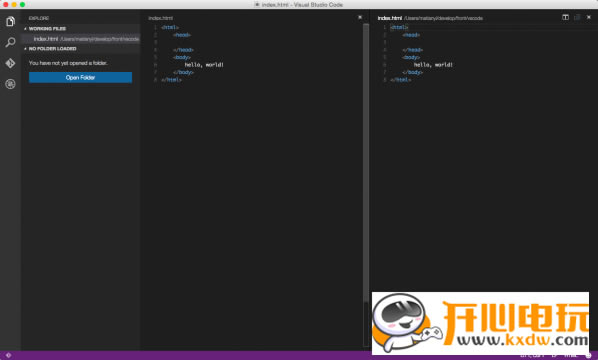Click 'hello, world!' in the left editor
Screen dimensions: 598x360
click(204, 65)
